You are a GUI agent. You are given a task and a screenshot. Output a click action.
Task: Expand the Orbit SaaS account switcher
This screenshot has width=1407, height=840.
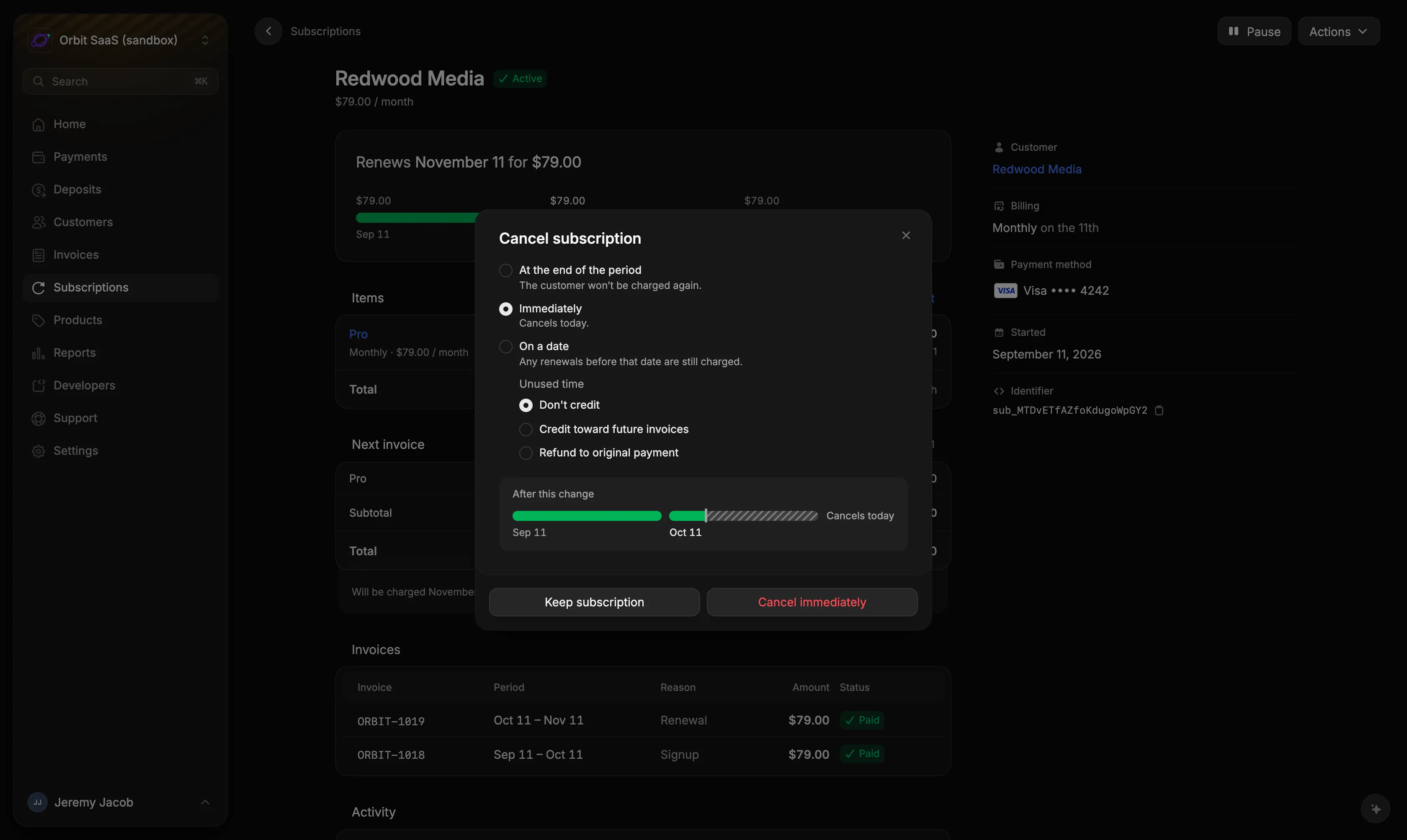[x=205, y=40]
